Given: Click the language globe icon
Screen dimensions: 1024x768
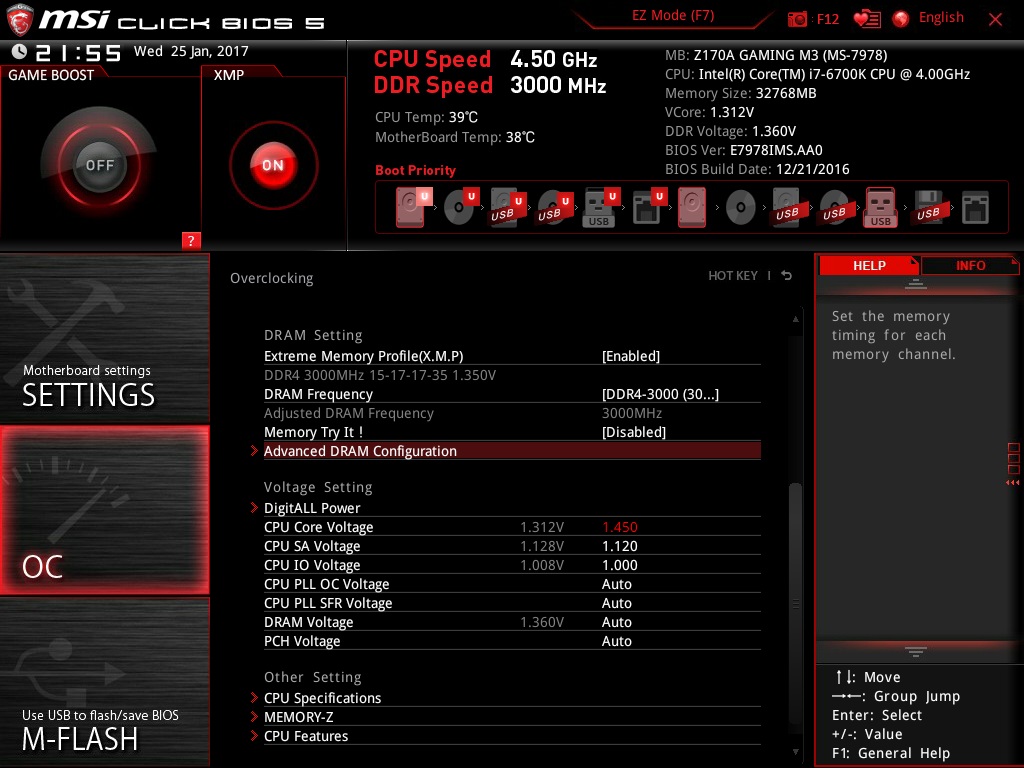Looking at the screenshot, I should [x=901, y=19].
